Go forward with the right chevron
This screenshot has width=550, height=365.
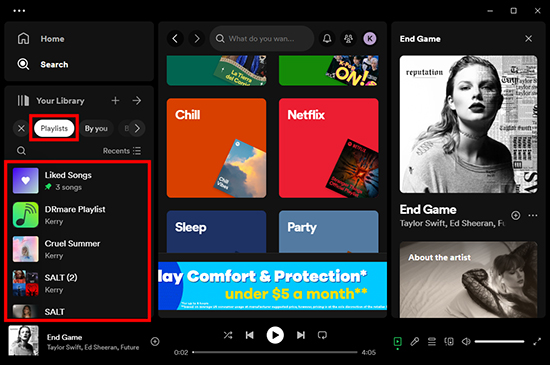pyautogui.click(x=197, y=39)
